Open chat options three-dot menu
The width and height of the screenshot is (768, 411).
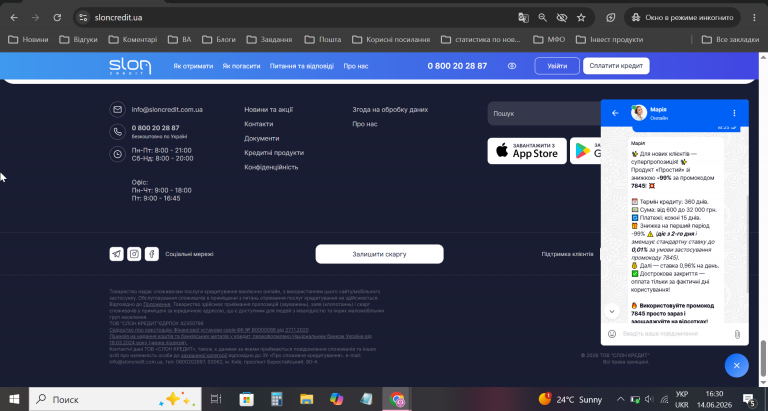(x=734, y=113)
